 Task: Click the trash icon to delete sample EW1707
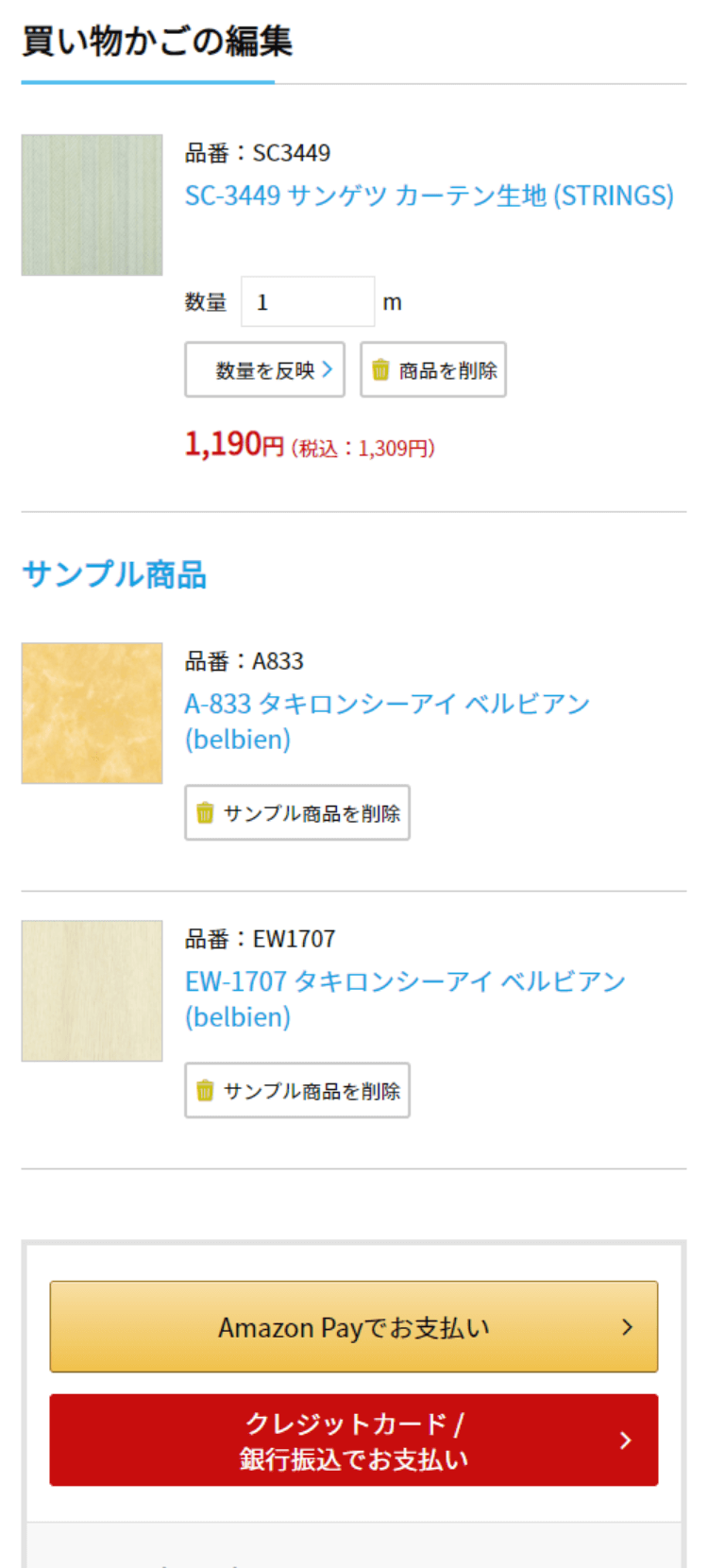tap(206, 1090)
